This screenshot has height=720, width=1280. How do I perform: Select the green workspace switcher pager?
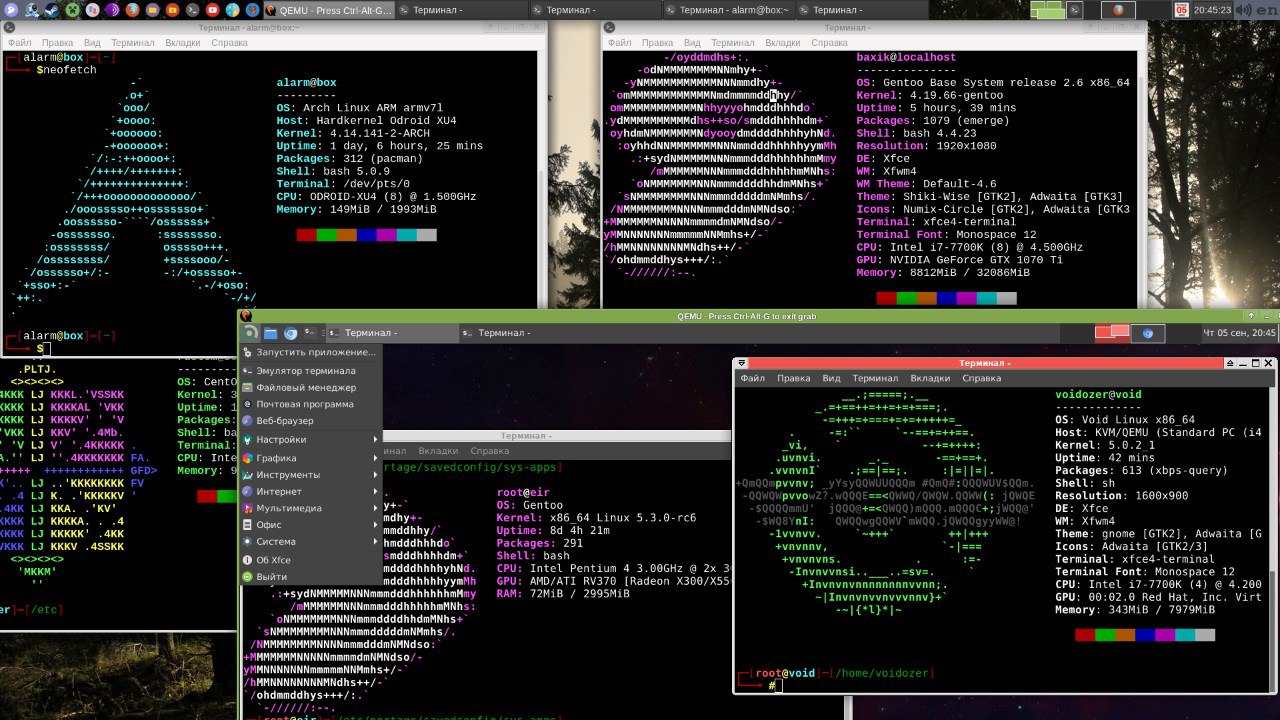coord(1047,10)
